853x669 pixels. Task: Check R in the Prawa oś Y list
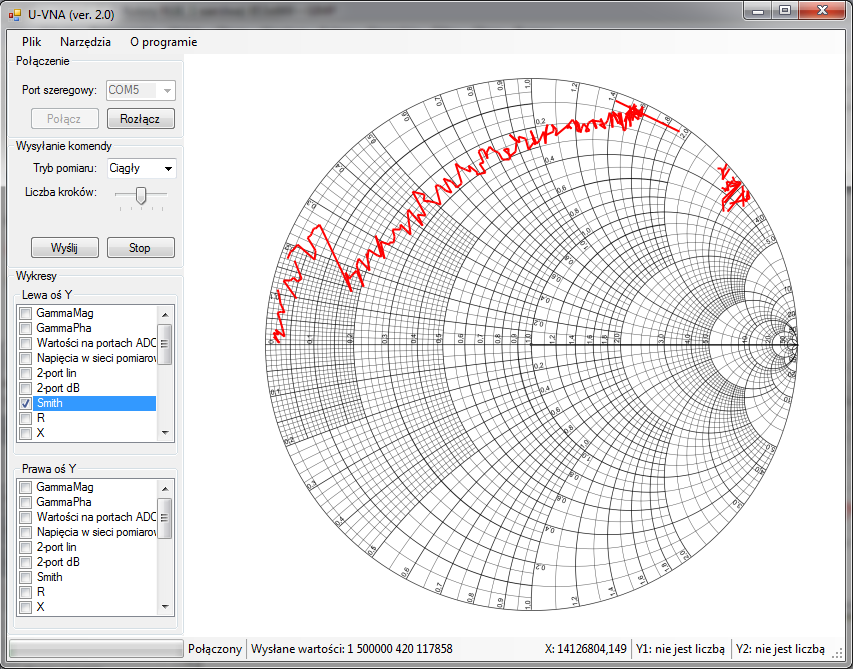click(26, 592)
